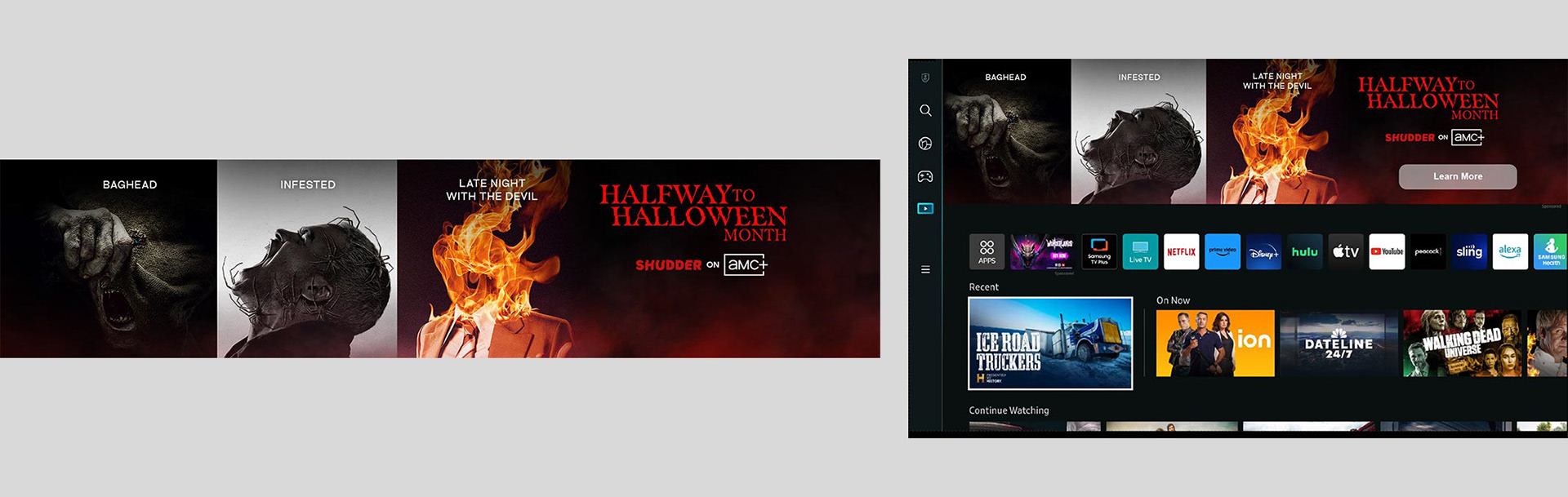Screen dimensions: 1568x497
Task: Launch the Sling app
Action: 1469,251
